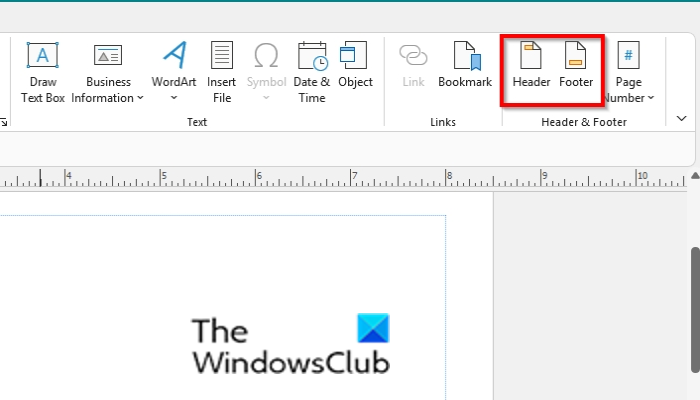Collapse the ribbon with the chevron
This screenshot has width=700, height=400.
pos(681,118)
